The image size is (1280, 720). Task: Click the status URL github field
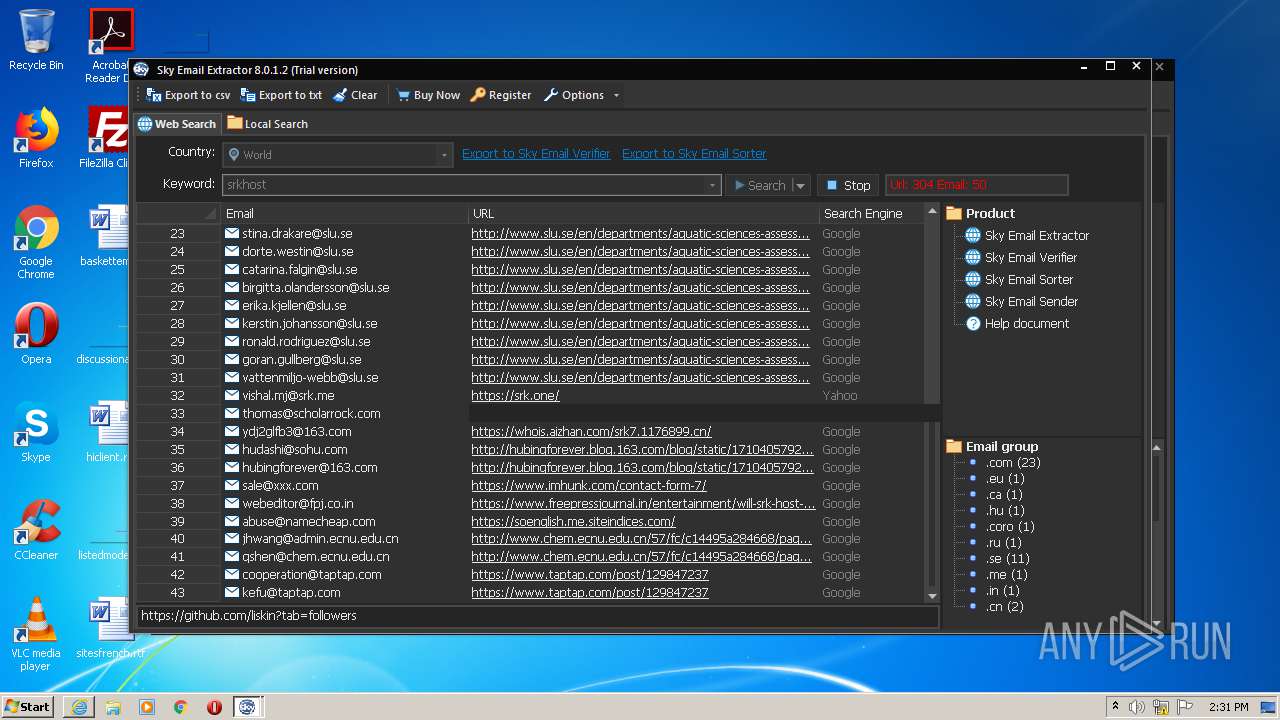coord(538,616)
